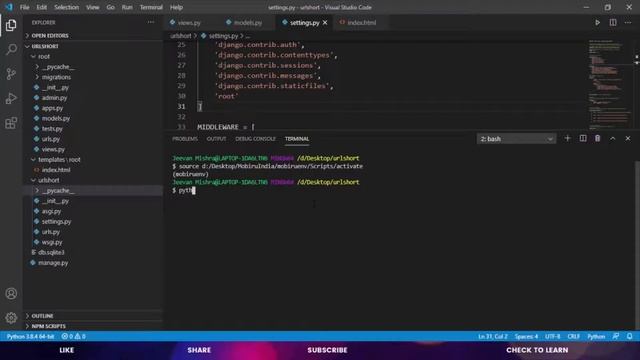Open wsgi.py in the explorer
640x360 pixels.
coord(52,242)
